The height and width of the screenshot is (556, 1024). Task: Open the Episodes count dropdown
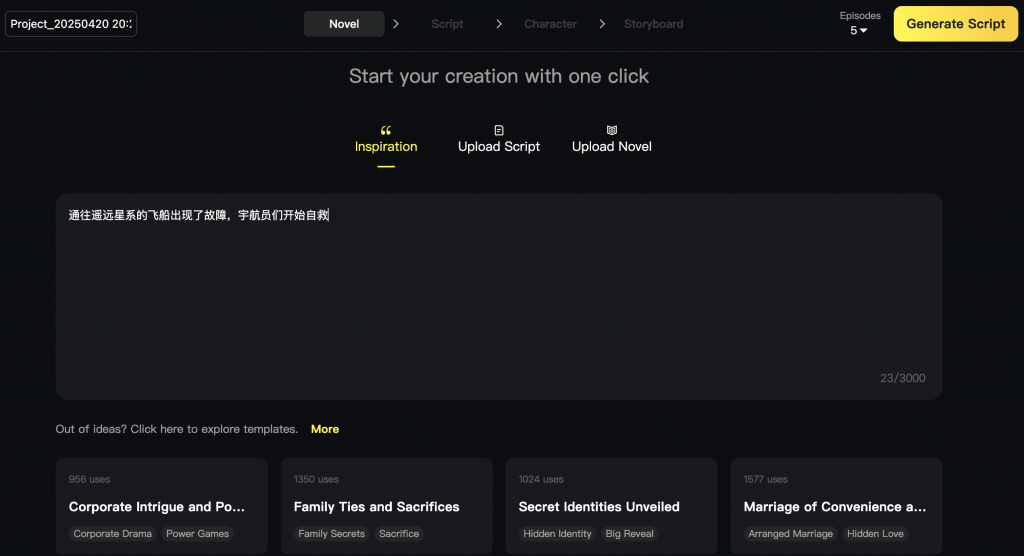(859, 30)
